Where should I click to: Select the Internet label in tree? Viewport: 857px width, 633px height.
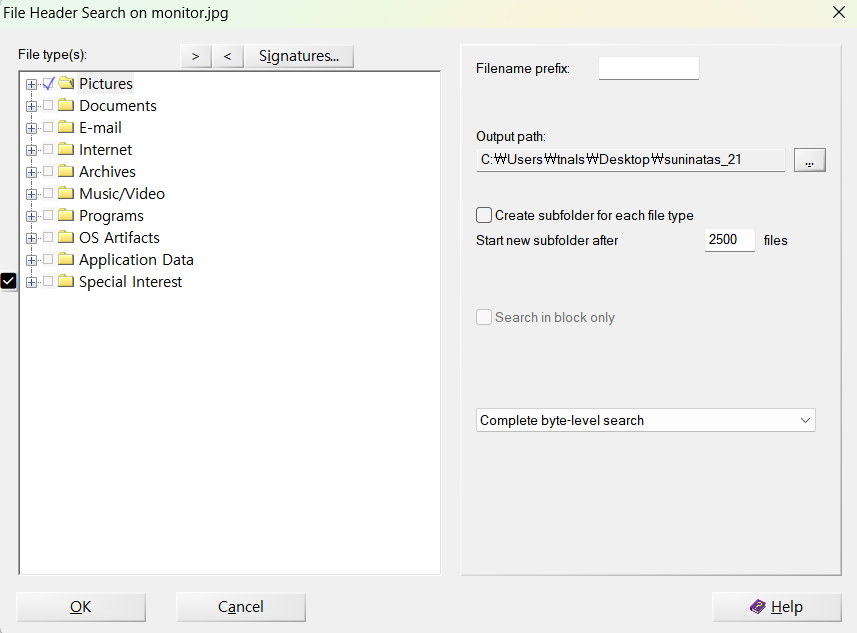(x=105, y=149)
